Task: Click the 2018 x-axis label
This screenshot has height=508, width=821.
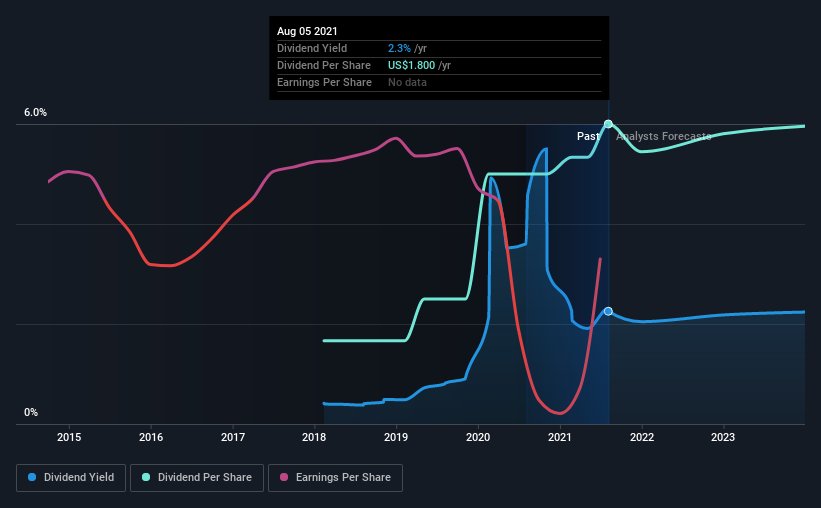Action: [314, 437]
